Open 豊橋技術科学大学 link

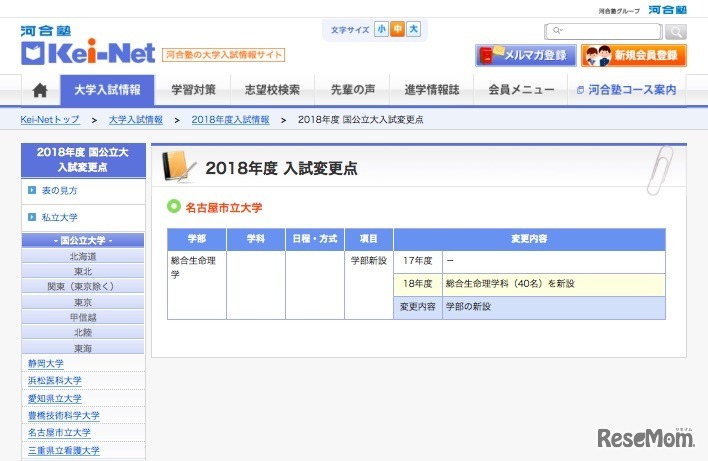click(64, 416)
